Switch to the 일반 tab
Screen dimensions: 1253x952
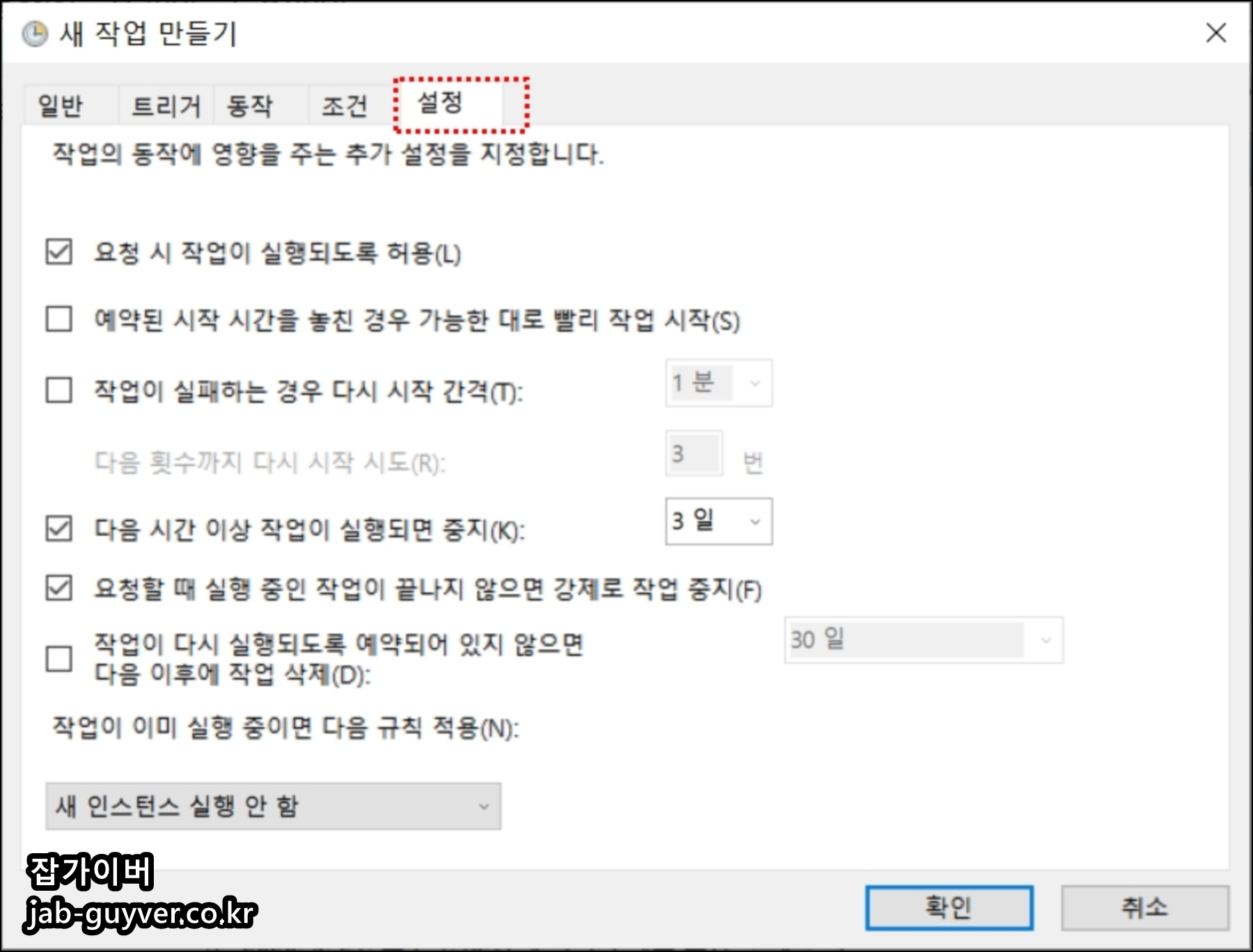(61, 106)
